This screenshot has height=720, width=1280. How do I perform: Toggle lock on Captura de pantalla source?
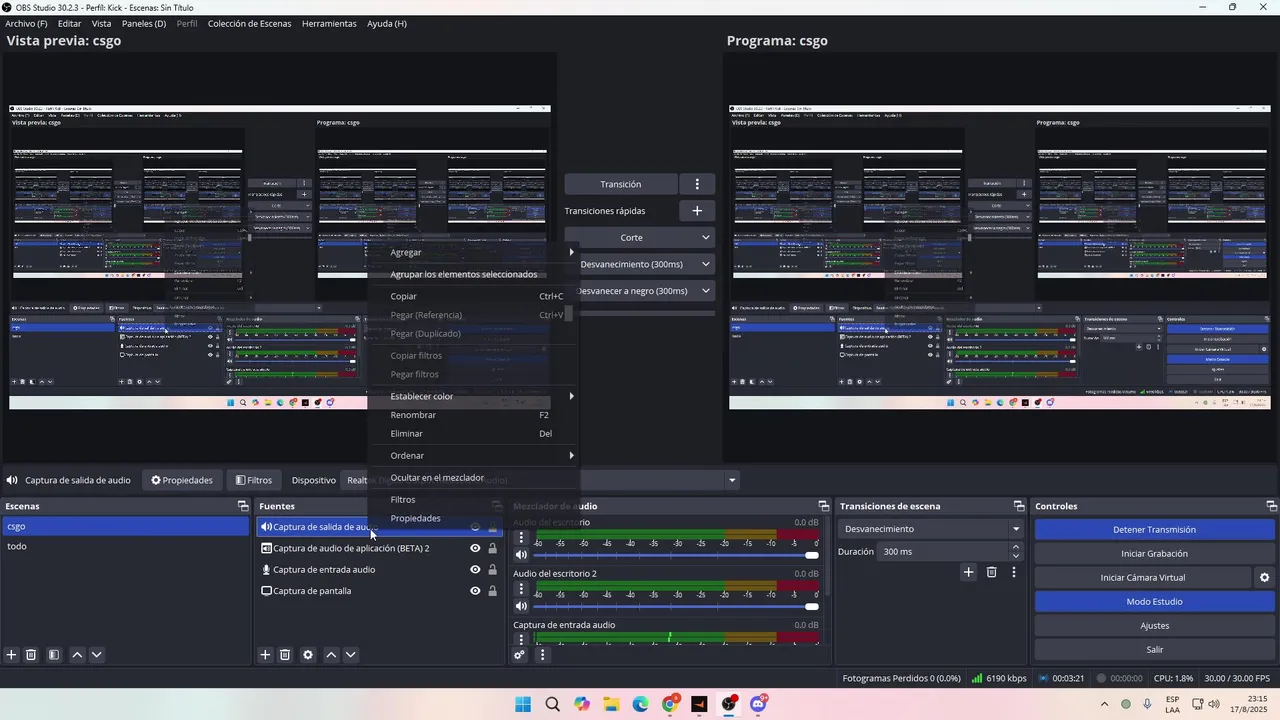click(492, 591)
